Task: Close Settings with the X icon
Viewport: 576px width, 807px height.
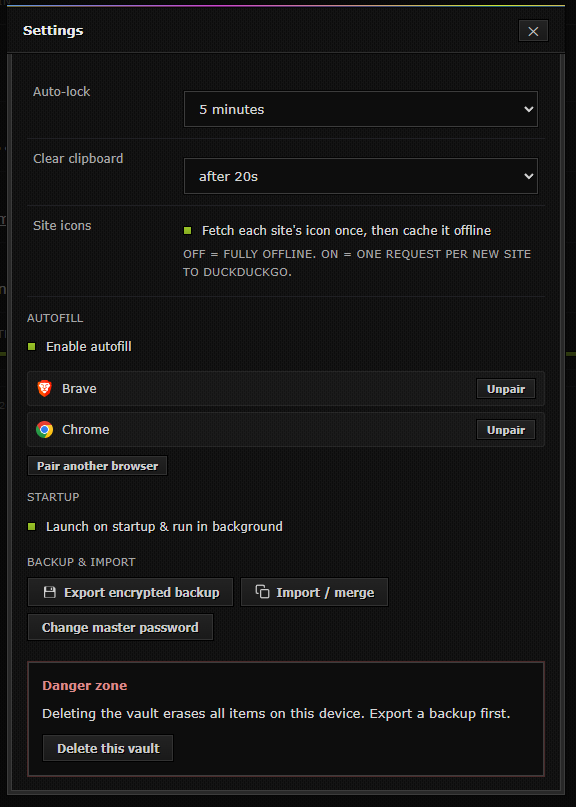Action: pyautogui.click(x=533, y=31)
